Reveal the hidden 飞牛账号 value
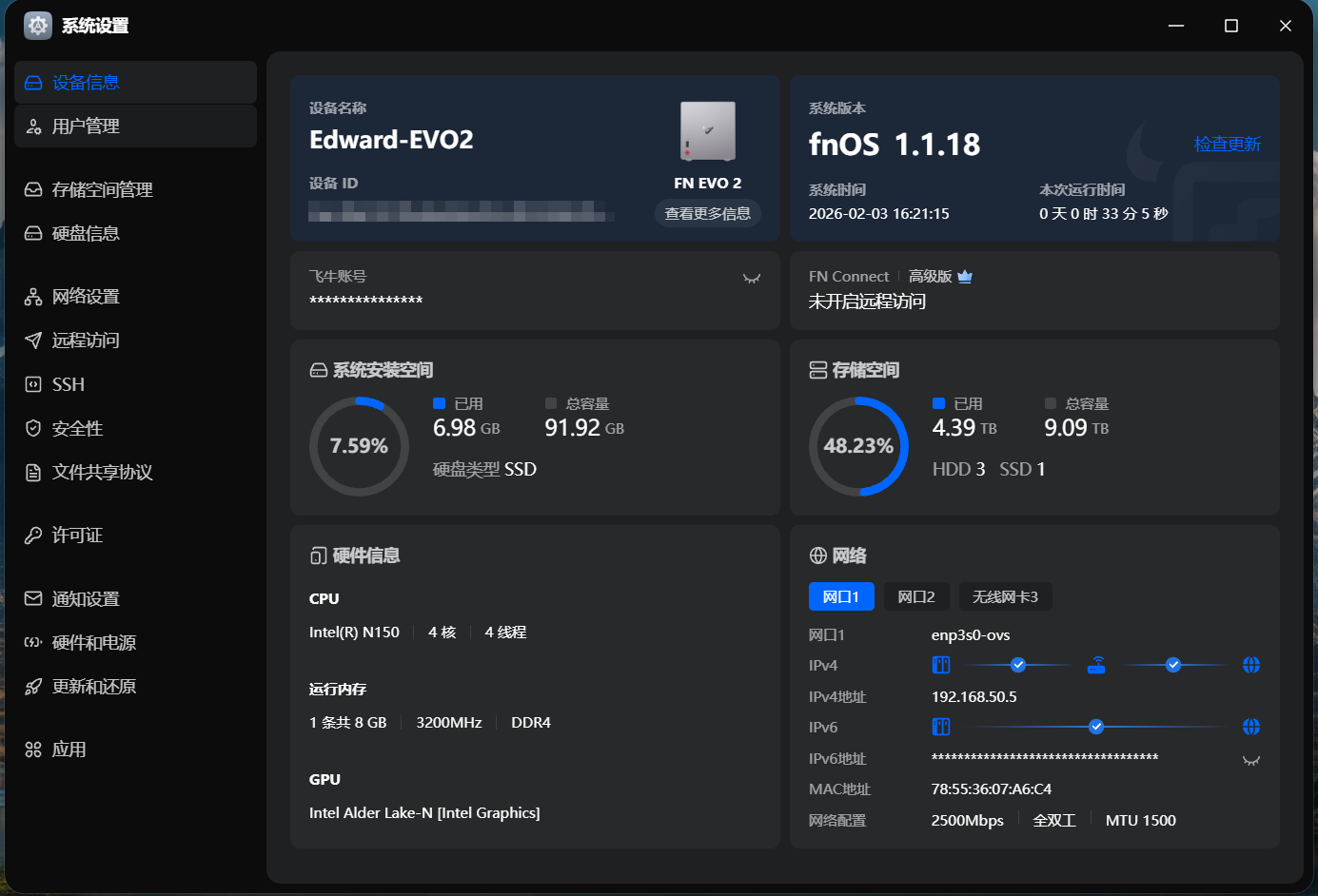The width and height of the screenshot is (1318, 896). pos(752,279)
